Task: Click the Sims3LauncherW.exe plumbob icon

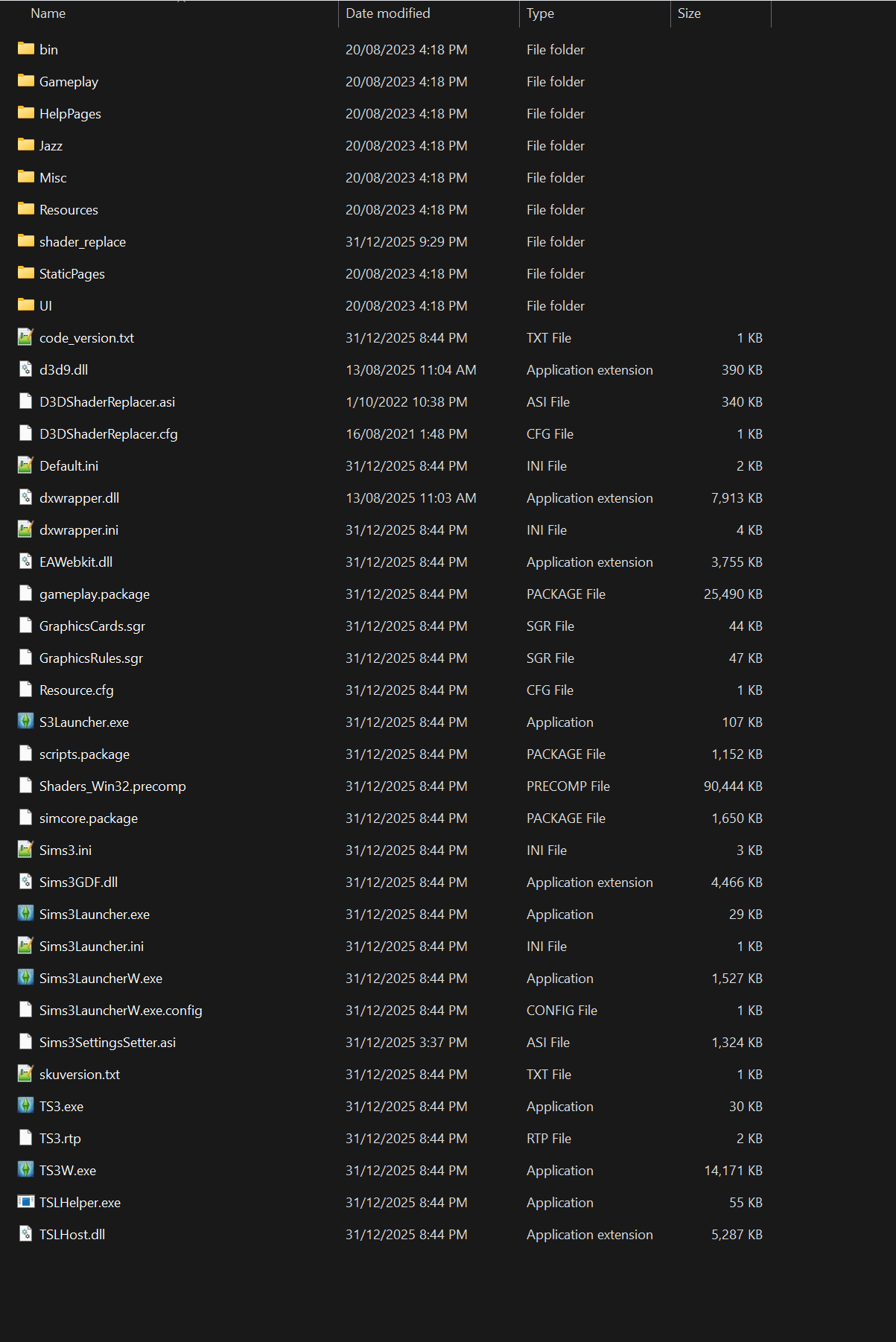Action: pyautogui.click(x=26, y=978)
